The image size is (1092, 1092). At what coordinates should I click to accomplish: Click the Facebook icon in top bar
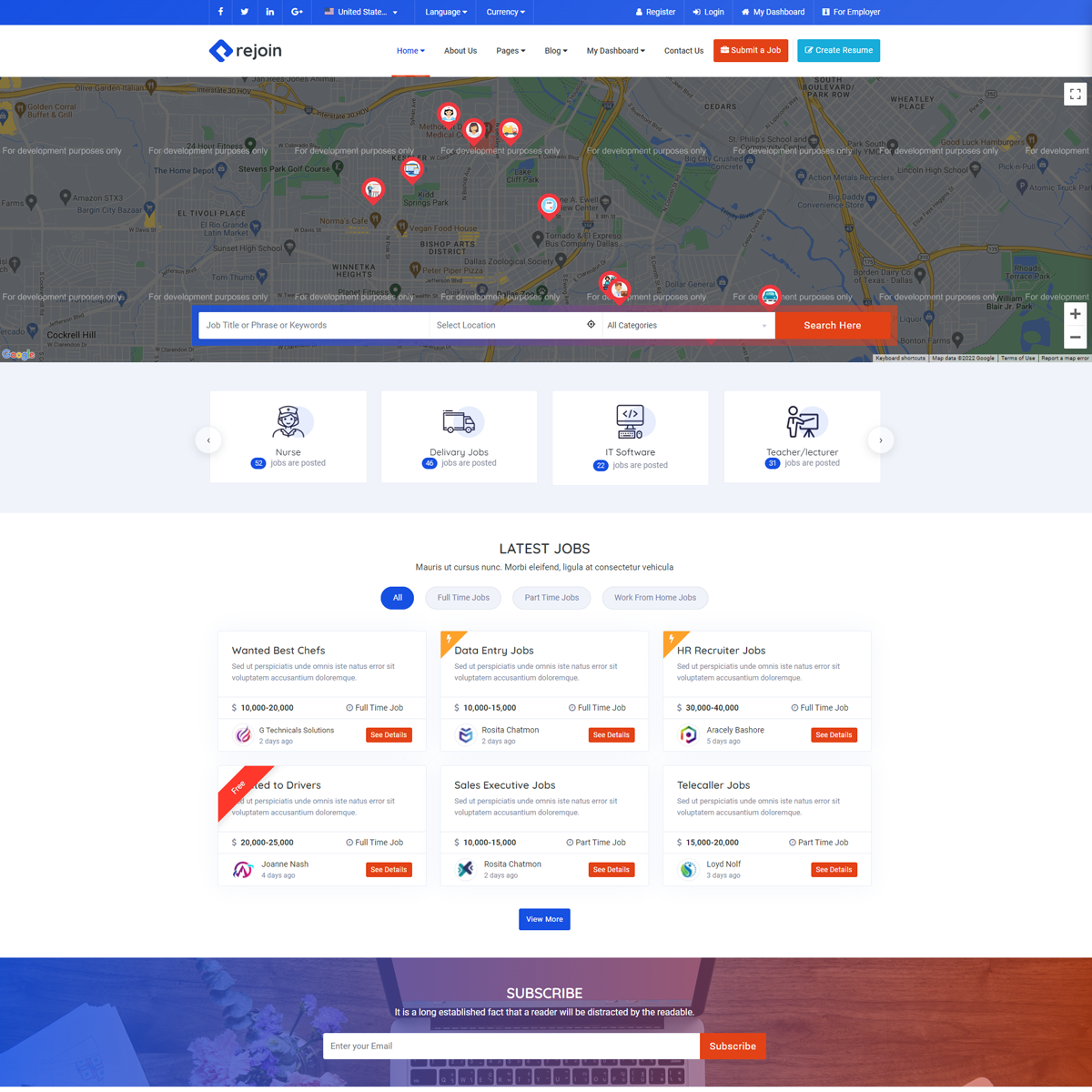tap(220, 12)
